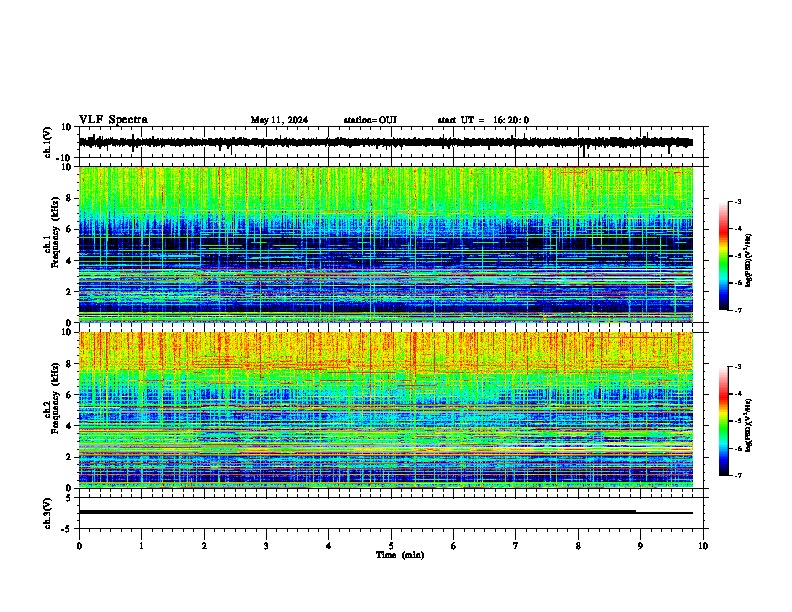Click the "Time (min)" axis label
Image resolution: width=792 pixels, height=612 pixels.
click(x=400, y=555)
